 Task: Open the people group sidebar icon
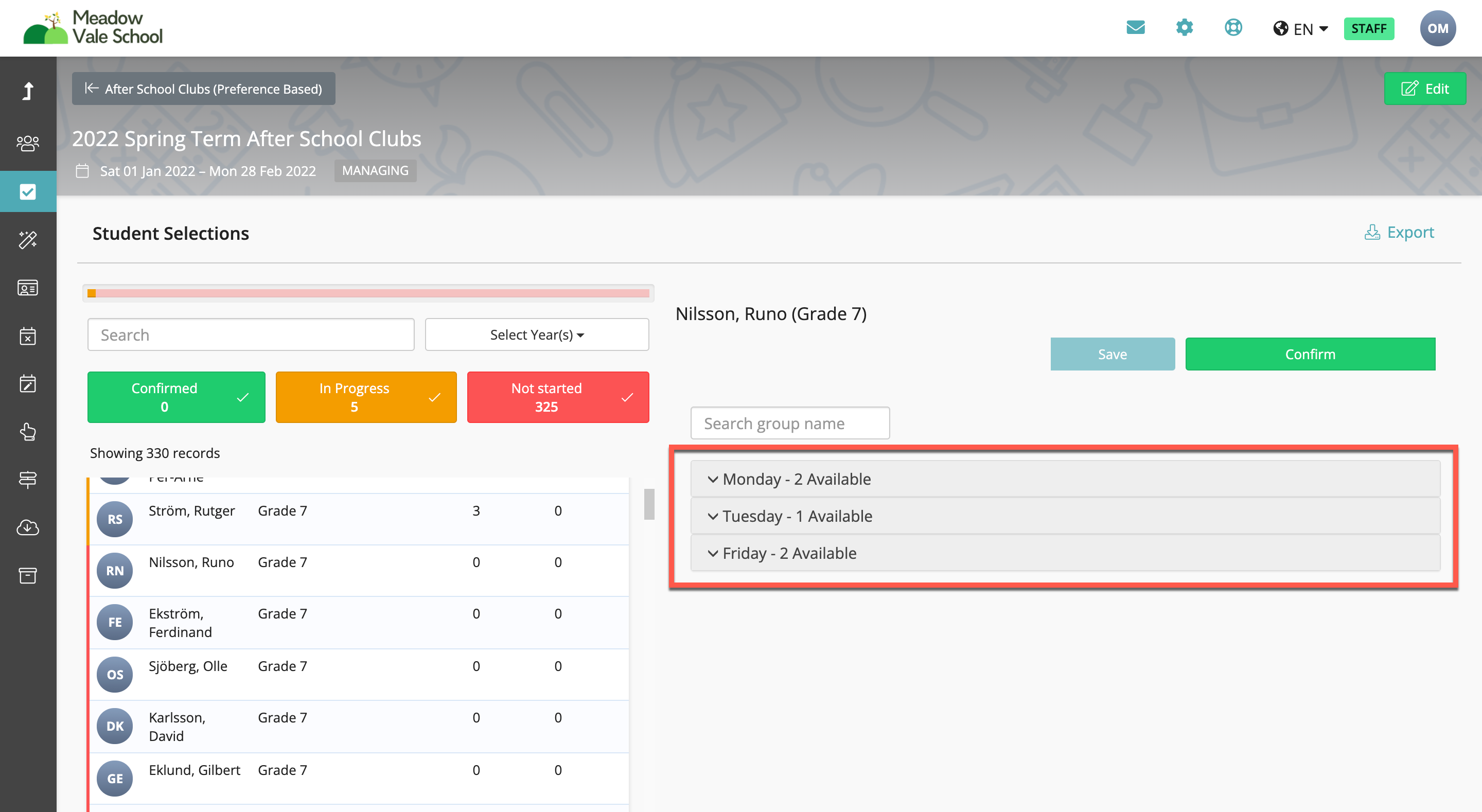pos(28,143)
